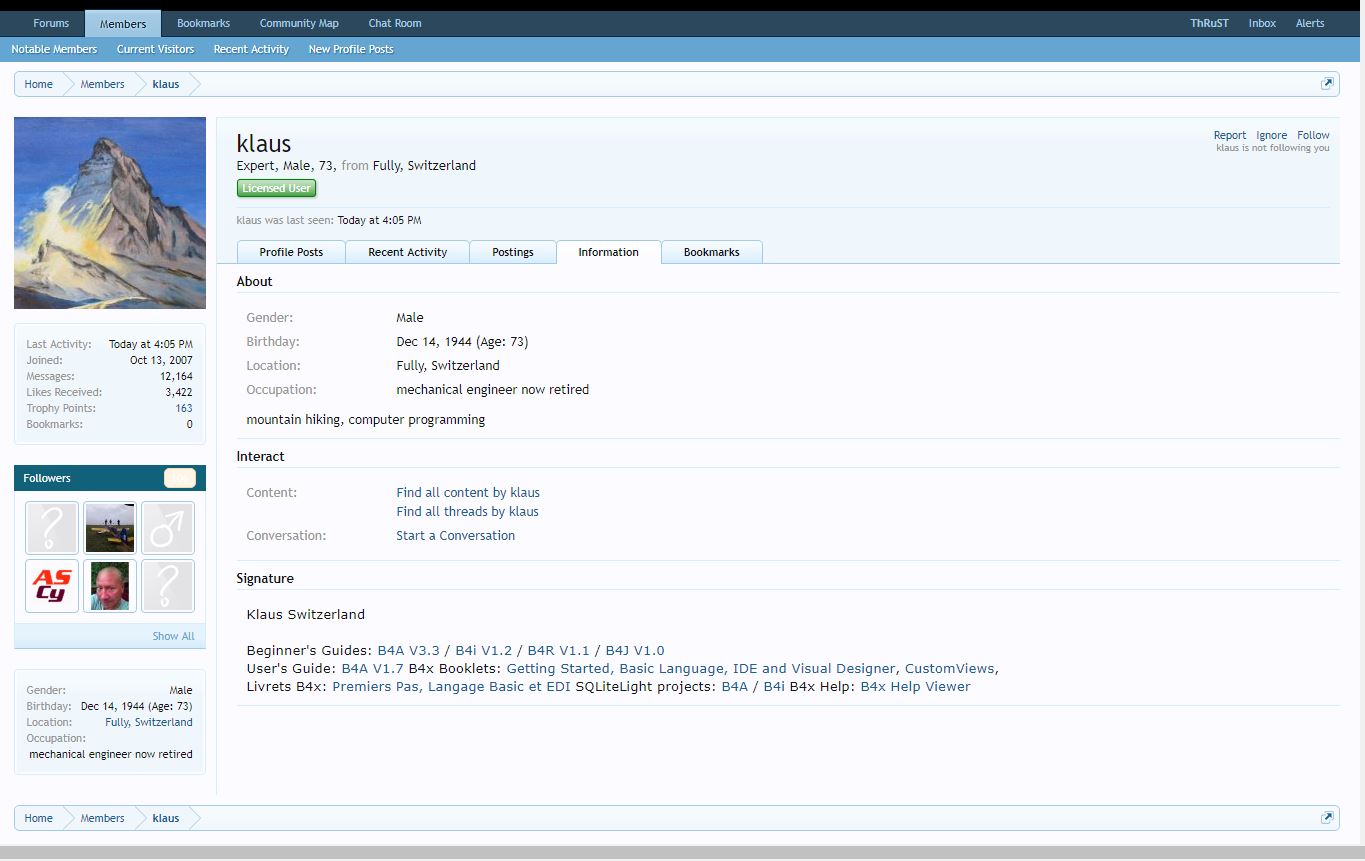
Task: Follow klaus using the Follow link
Action: 1313,134
